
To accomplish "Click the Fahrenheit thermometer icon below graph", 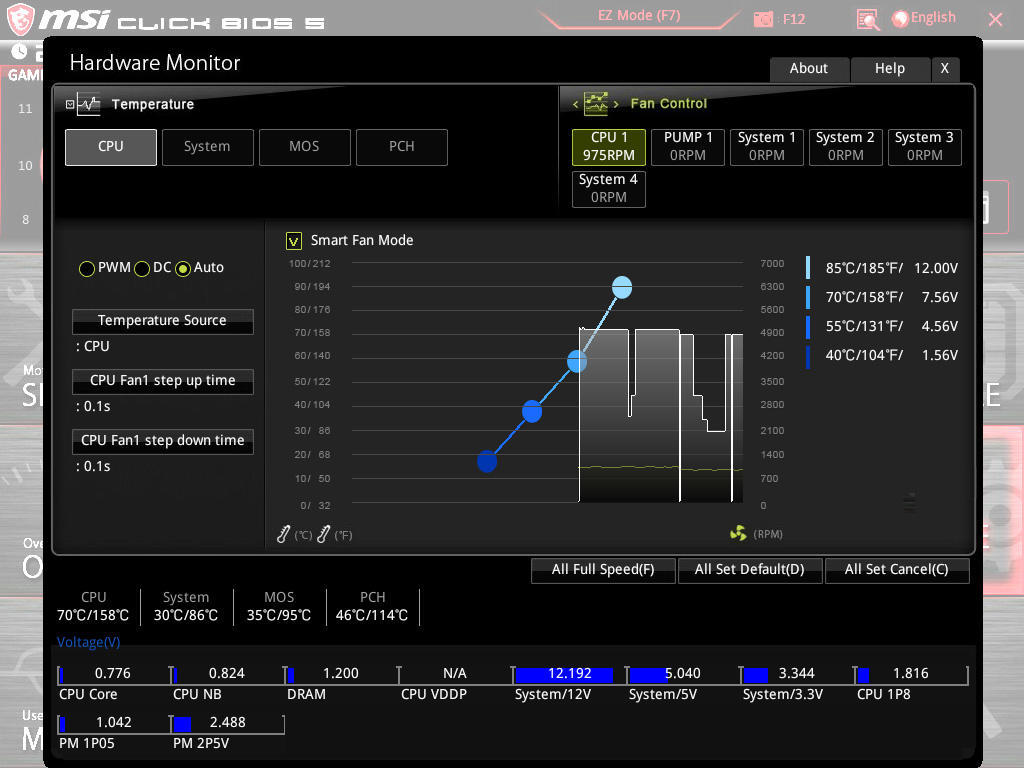I will click(323, 534).
